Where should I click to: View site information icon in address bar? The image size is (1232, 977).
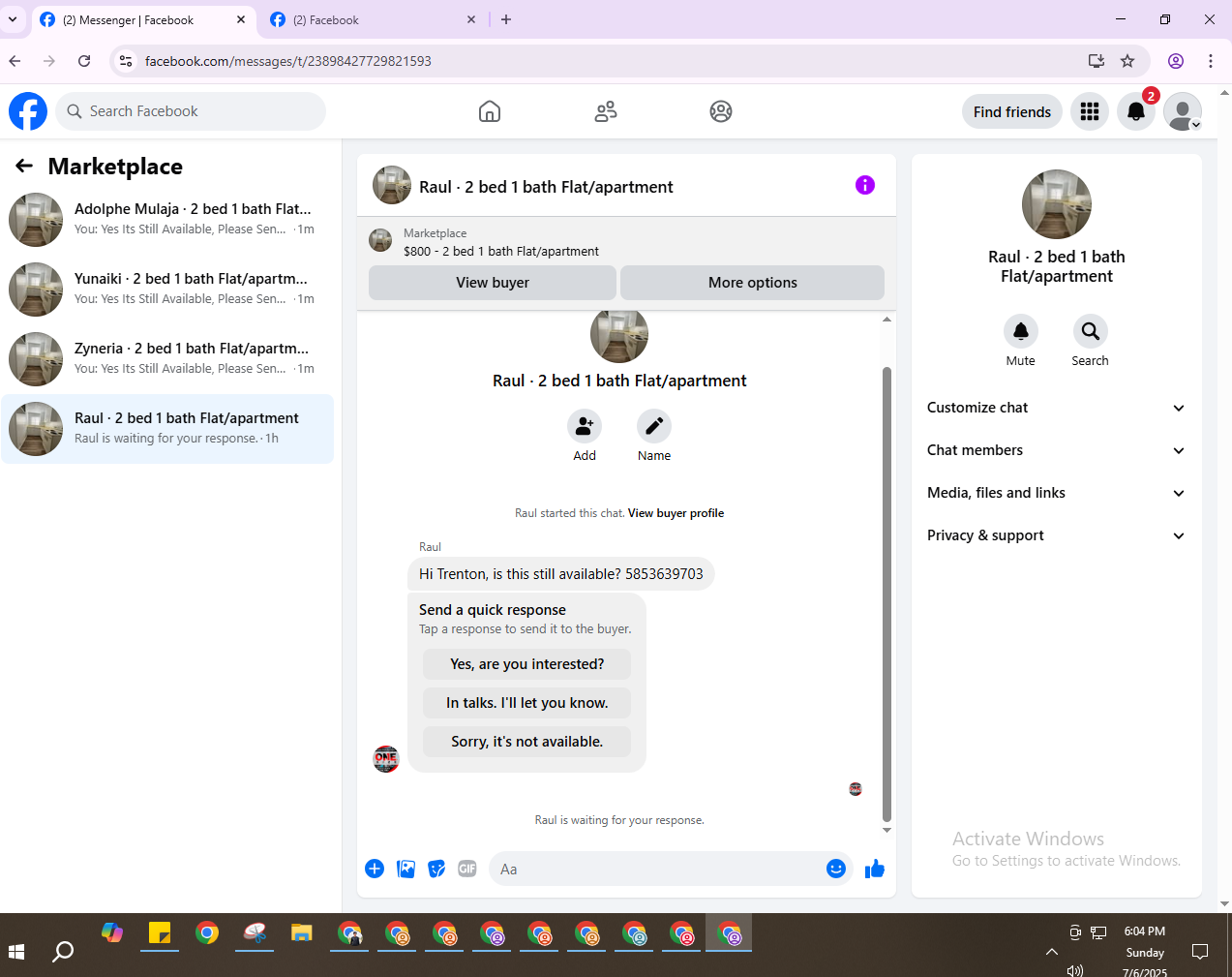point(126,61)
